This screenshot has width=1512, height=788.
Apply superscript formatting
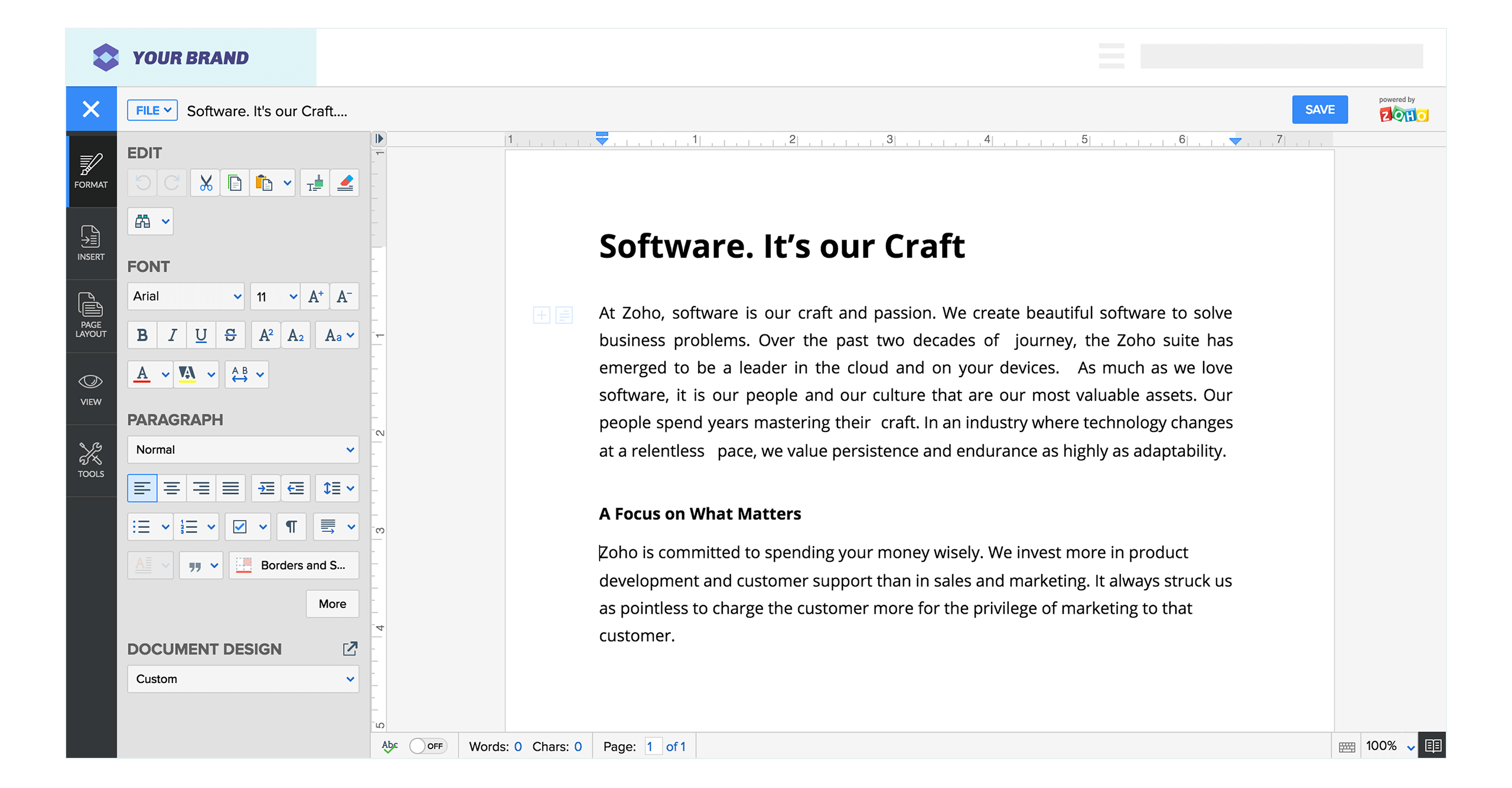coord(266,335)
